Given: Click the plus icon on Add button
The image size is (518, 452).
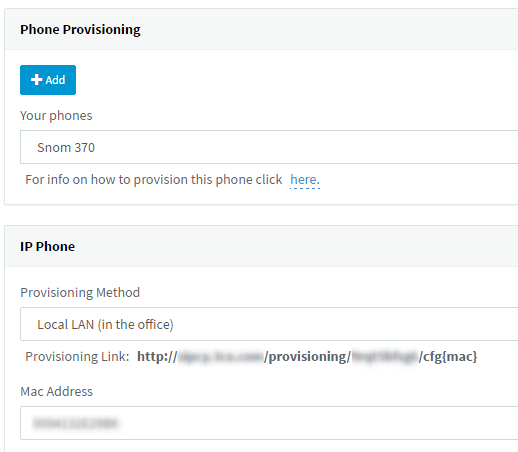Looking at the screenshot, I should point(36,80).
